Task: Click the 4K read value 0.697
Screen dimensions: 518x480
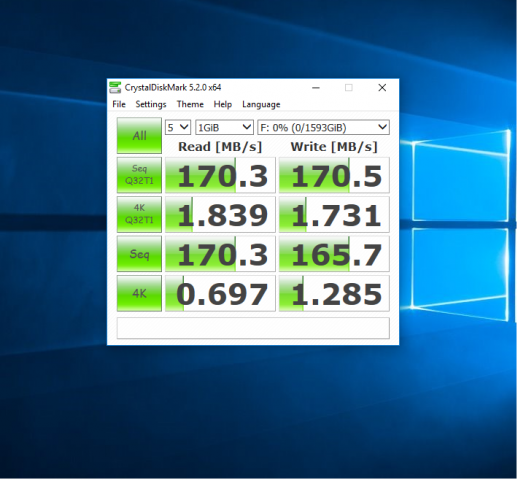Action: point(220,294)
